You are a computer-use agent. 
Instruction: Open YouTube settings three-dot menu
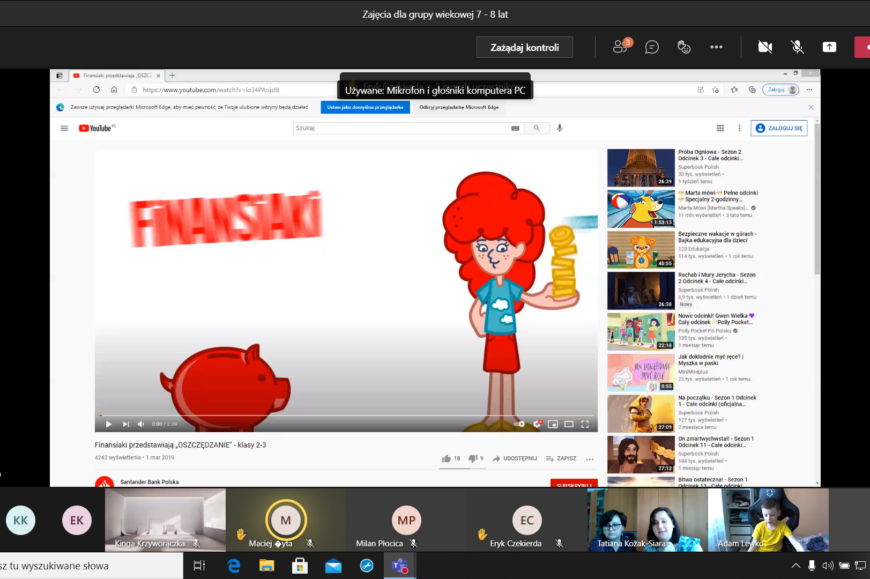[739, 128]
